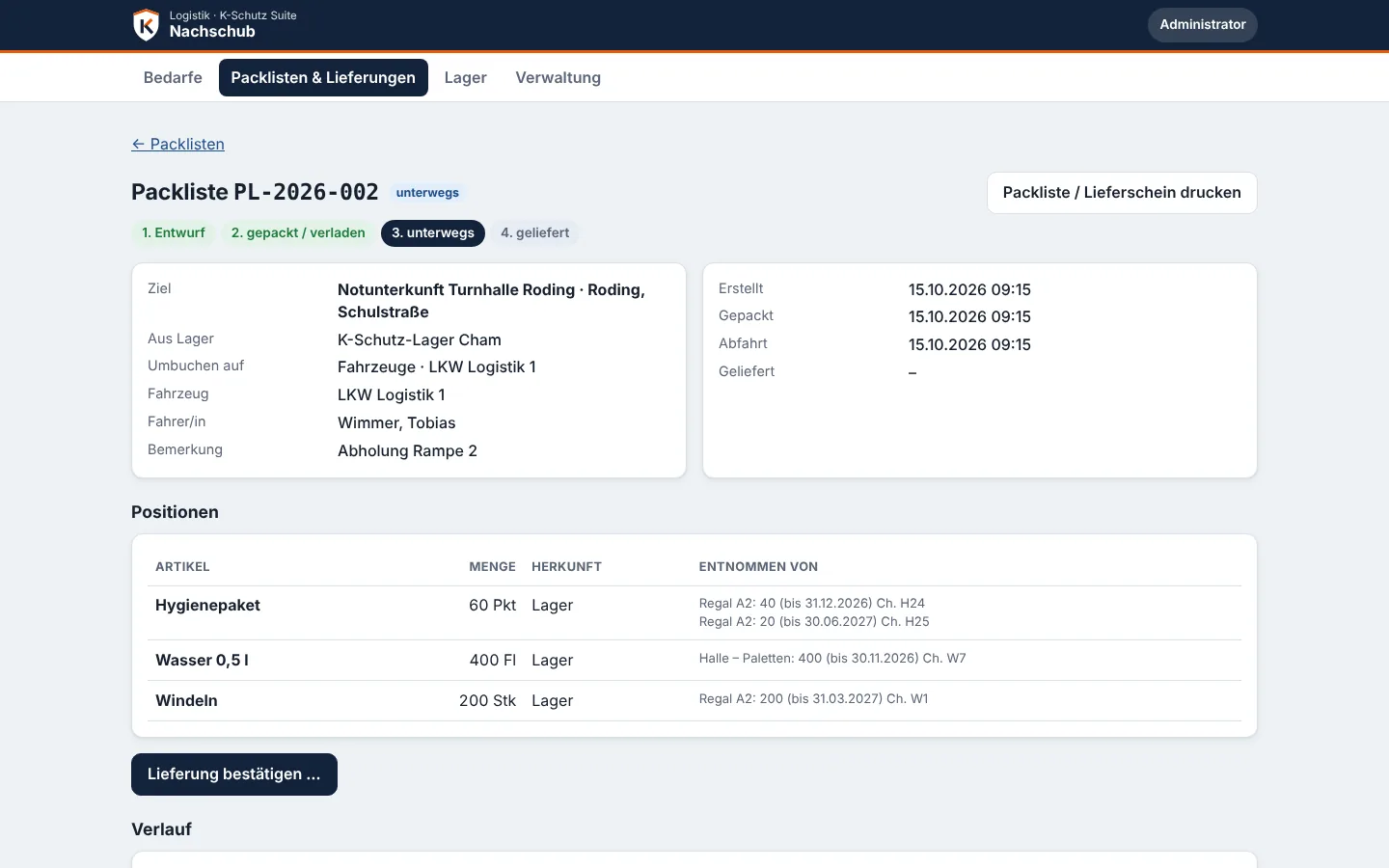Viewport: 1389px width, 868px height.
Task: Click 'Regal A2: 40 (bis 31.12.2026) Ch. H24'
Action: (812, 604)
